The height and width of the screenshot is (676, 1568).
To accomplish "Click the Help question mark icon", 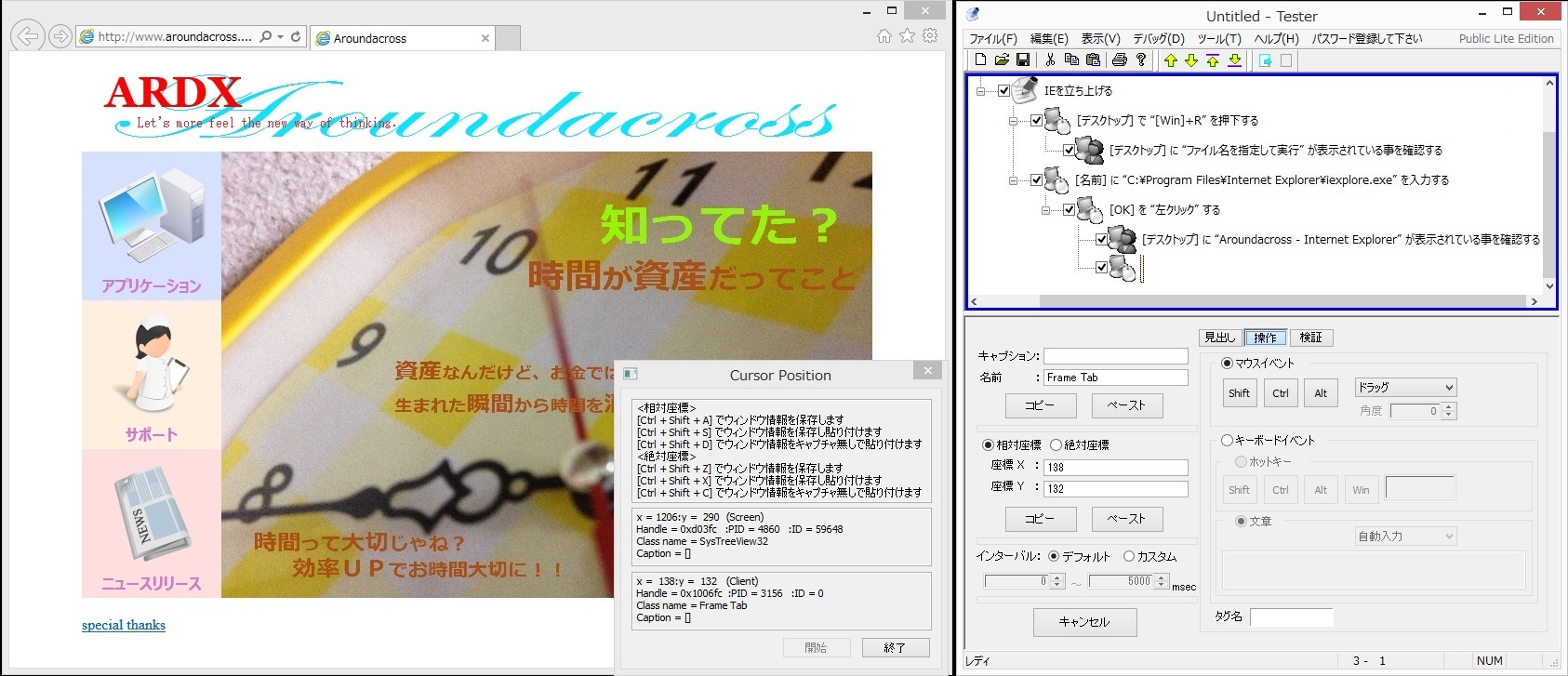I will click(1141, 60).
